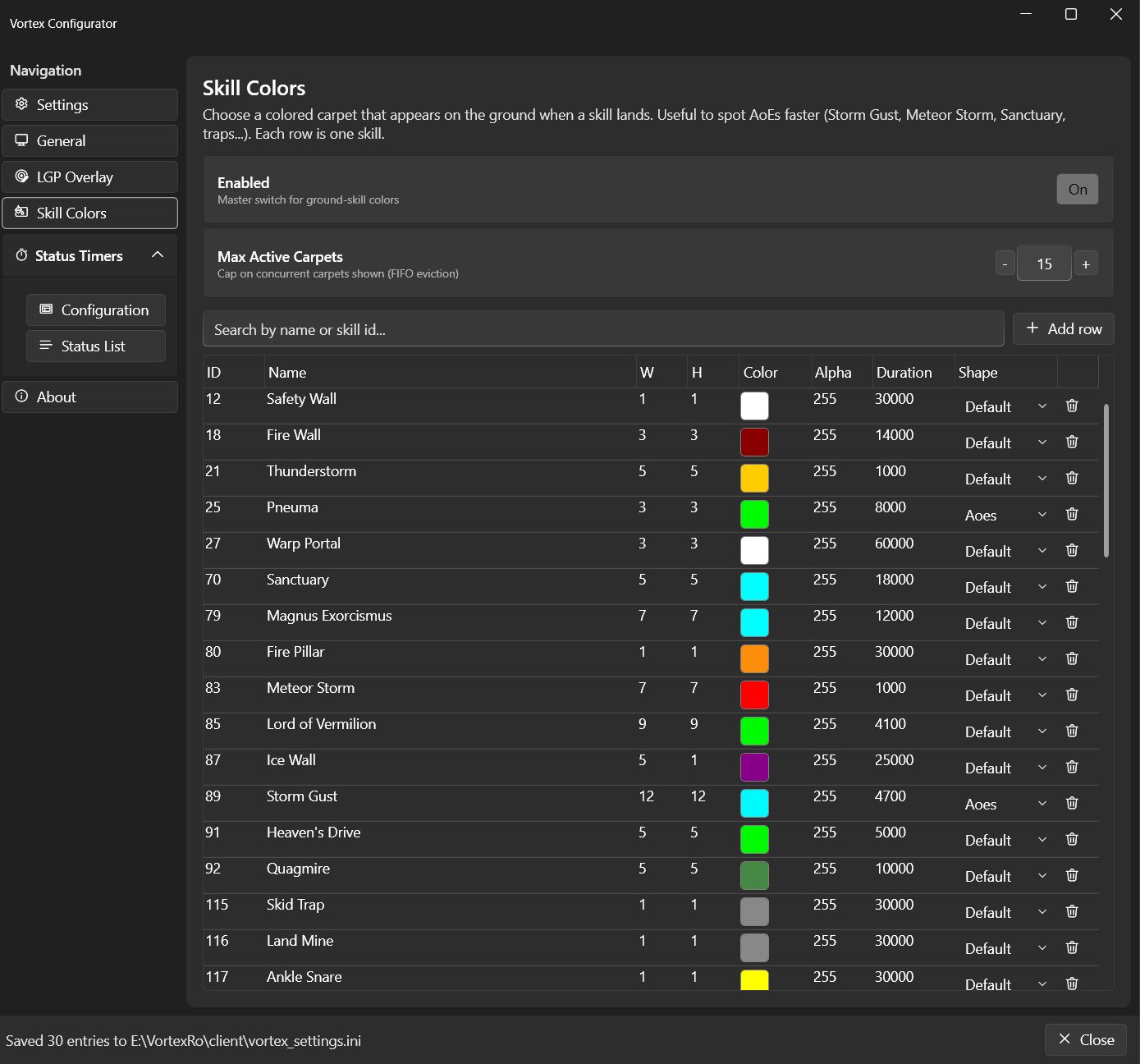Increase Max Active Carpets with plus
Screen dimensions: 1140x1064
click(1086, 264)
